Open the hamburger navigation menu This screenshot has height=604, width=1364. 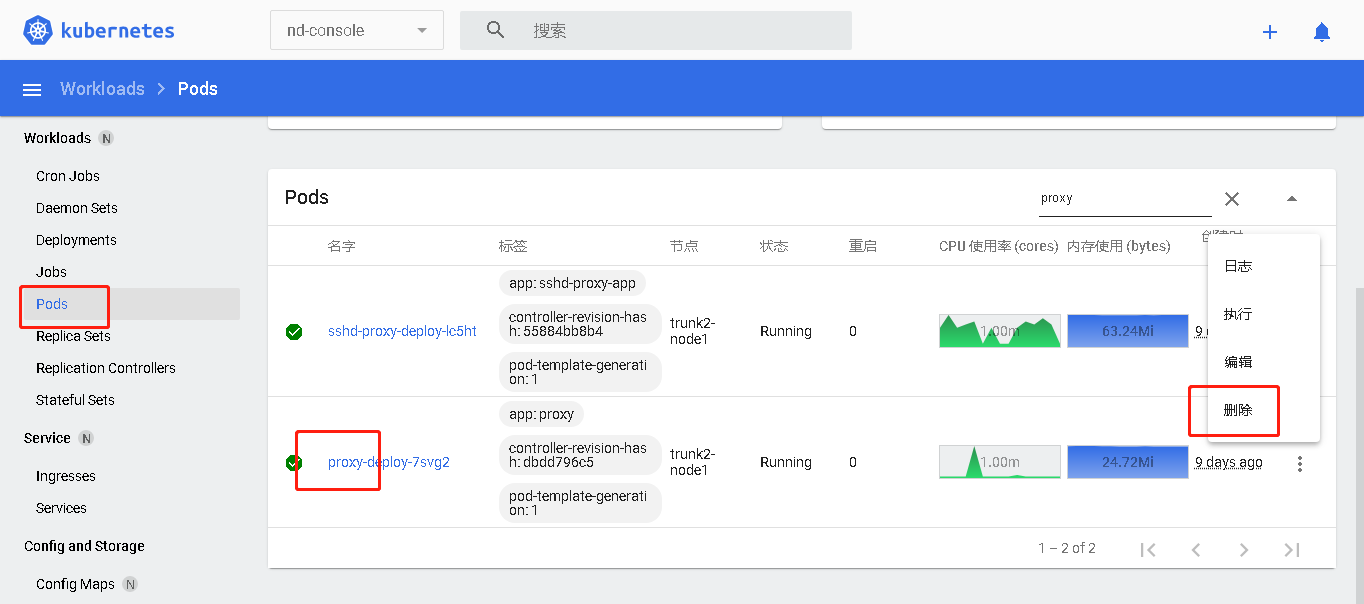(x=32, y=89)
